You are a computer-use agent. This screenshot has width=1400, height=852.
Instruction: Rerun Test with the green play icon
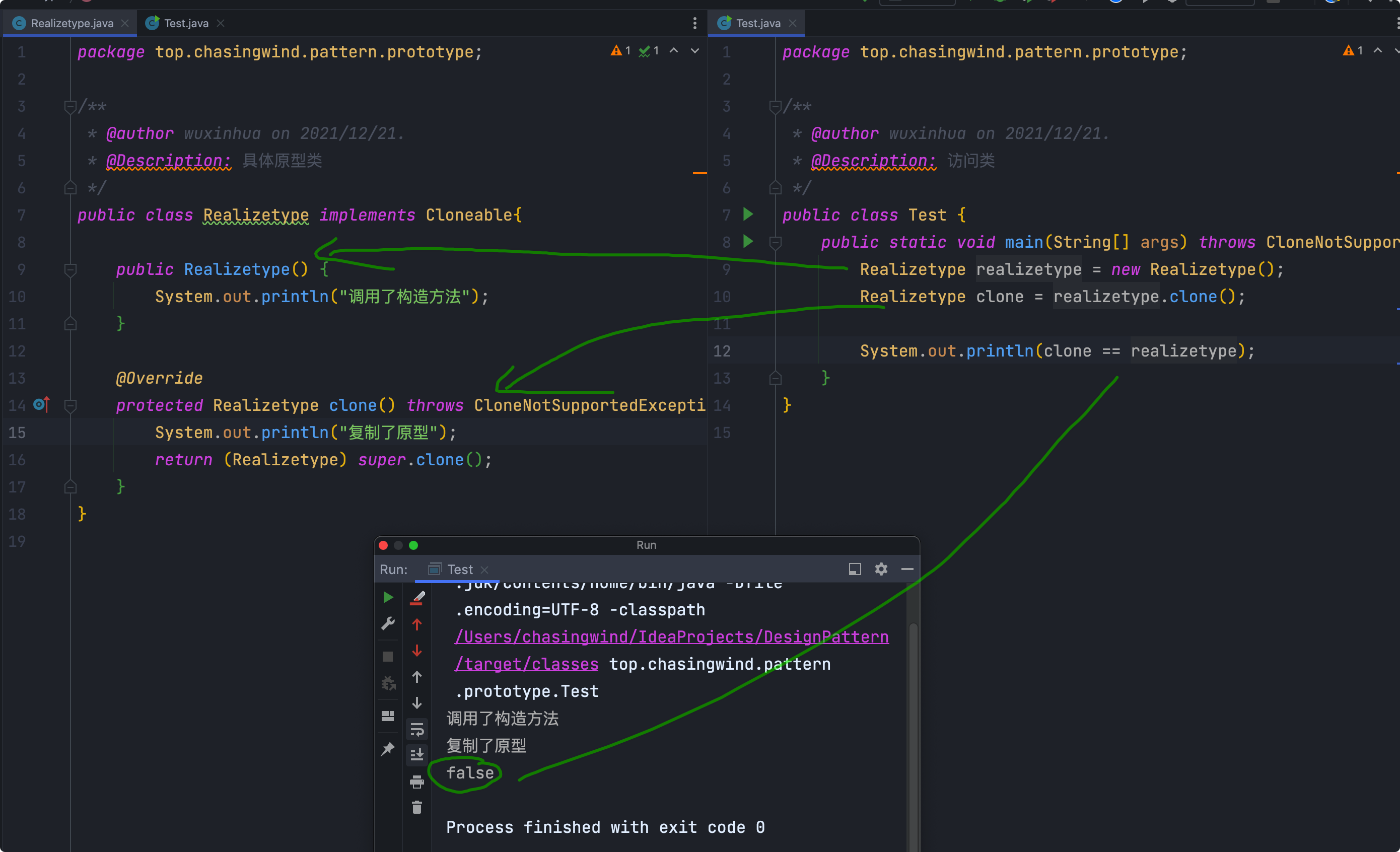[x=388, y=598]
